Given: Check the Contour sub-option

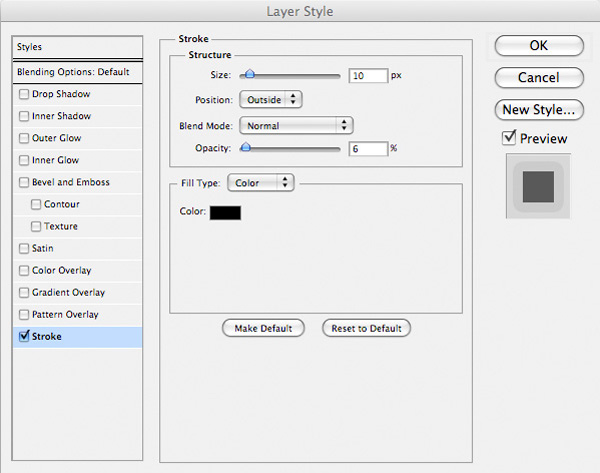Looking at the screenshot, I should (x=36, y=204).
